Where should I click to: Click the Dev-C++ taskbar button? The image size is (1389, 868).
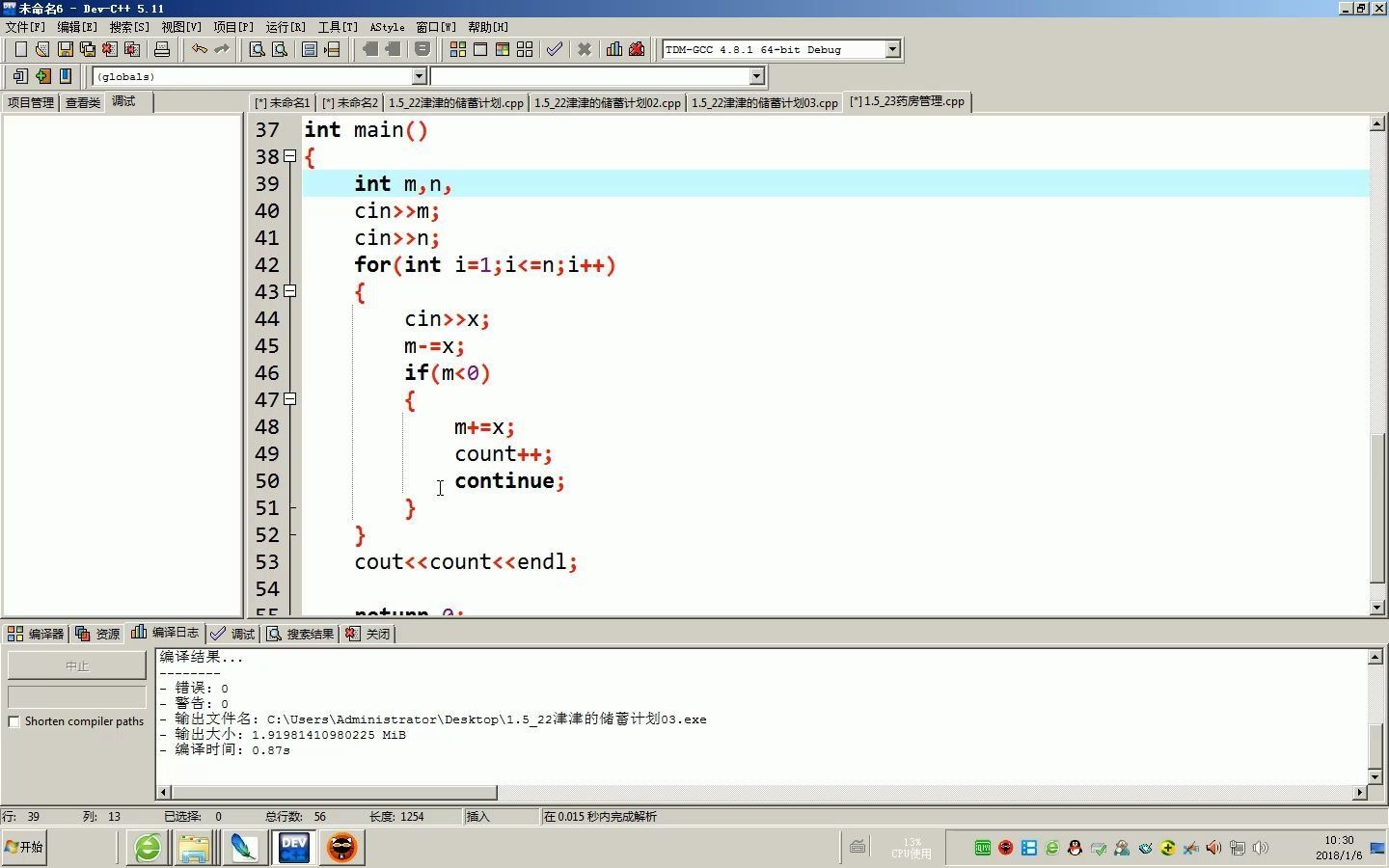pyautogui.click(x=293, y=847)
